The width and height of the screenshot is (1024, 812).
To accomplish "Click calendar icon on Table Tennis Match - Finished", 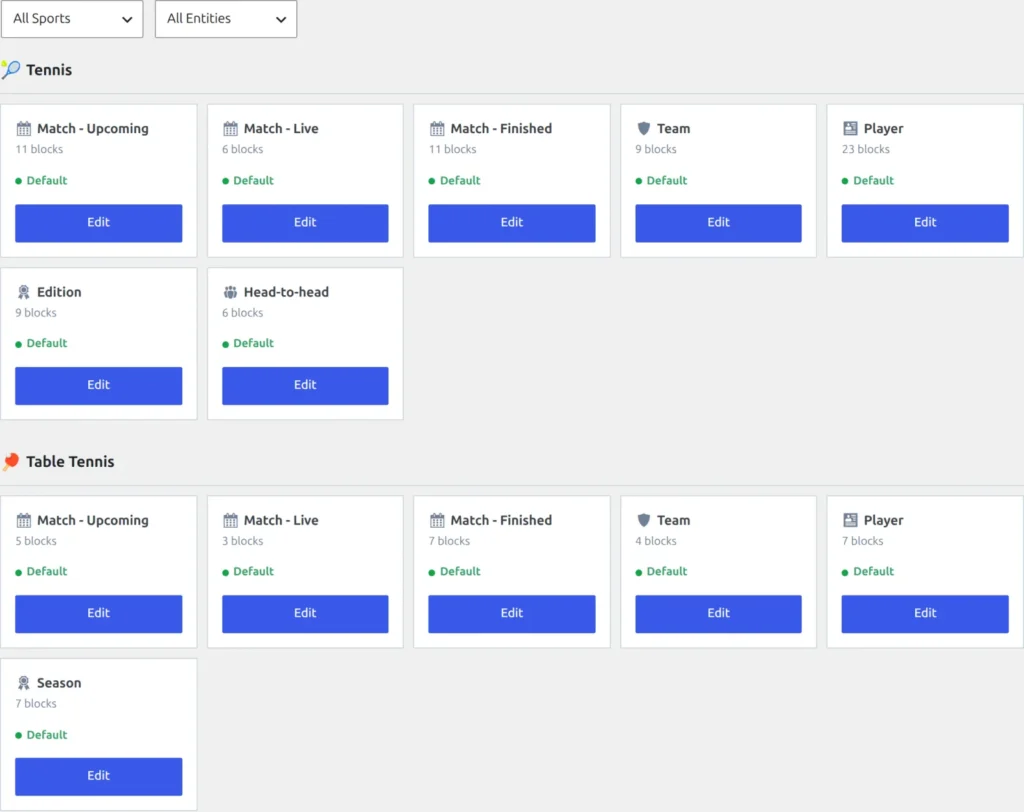I will click(437, 520).
